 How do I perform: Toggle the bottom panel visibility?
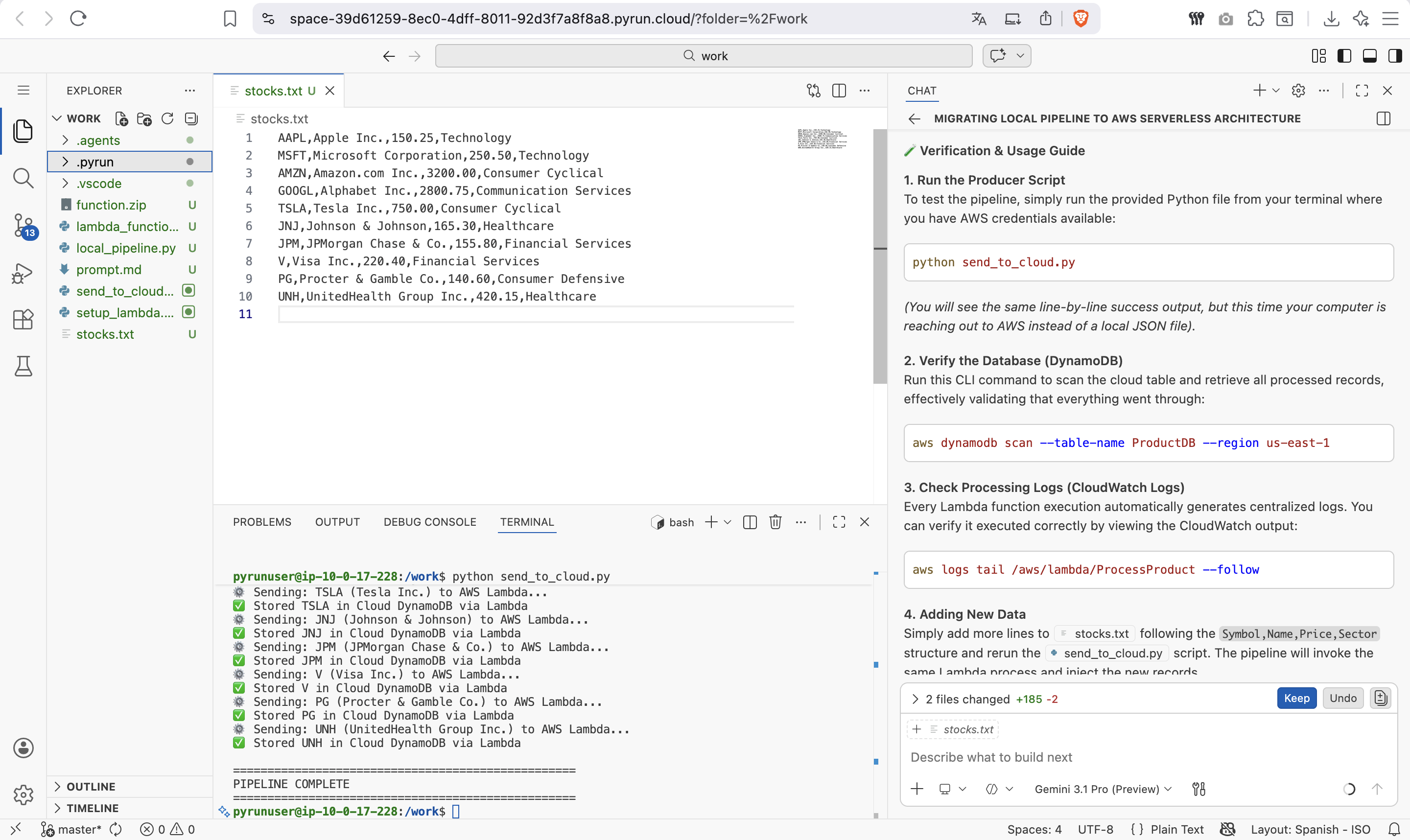[x=1370, y=56]
